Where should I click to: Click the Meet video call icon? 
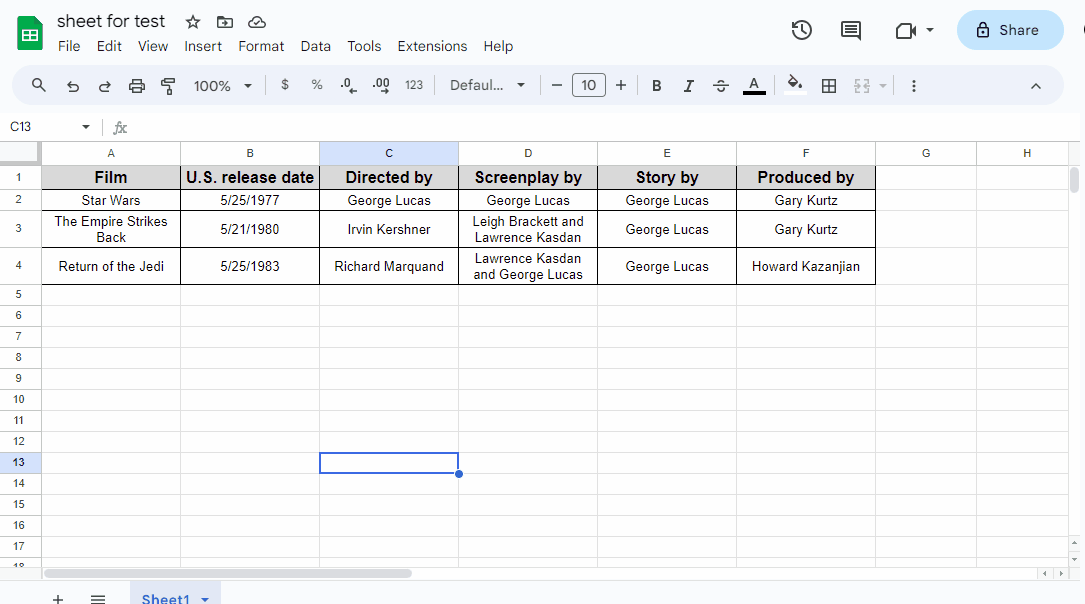pyautogui.click(x=905, y=30)
